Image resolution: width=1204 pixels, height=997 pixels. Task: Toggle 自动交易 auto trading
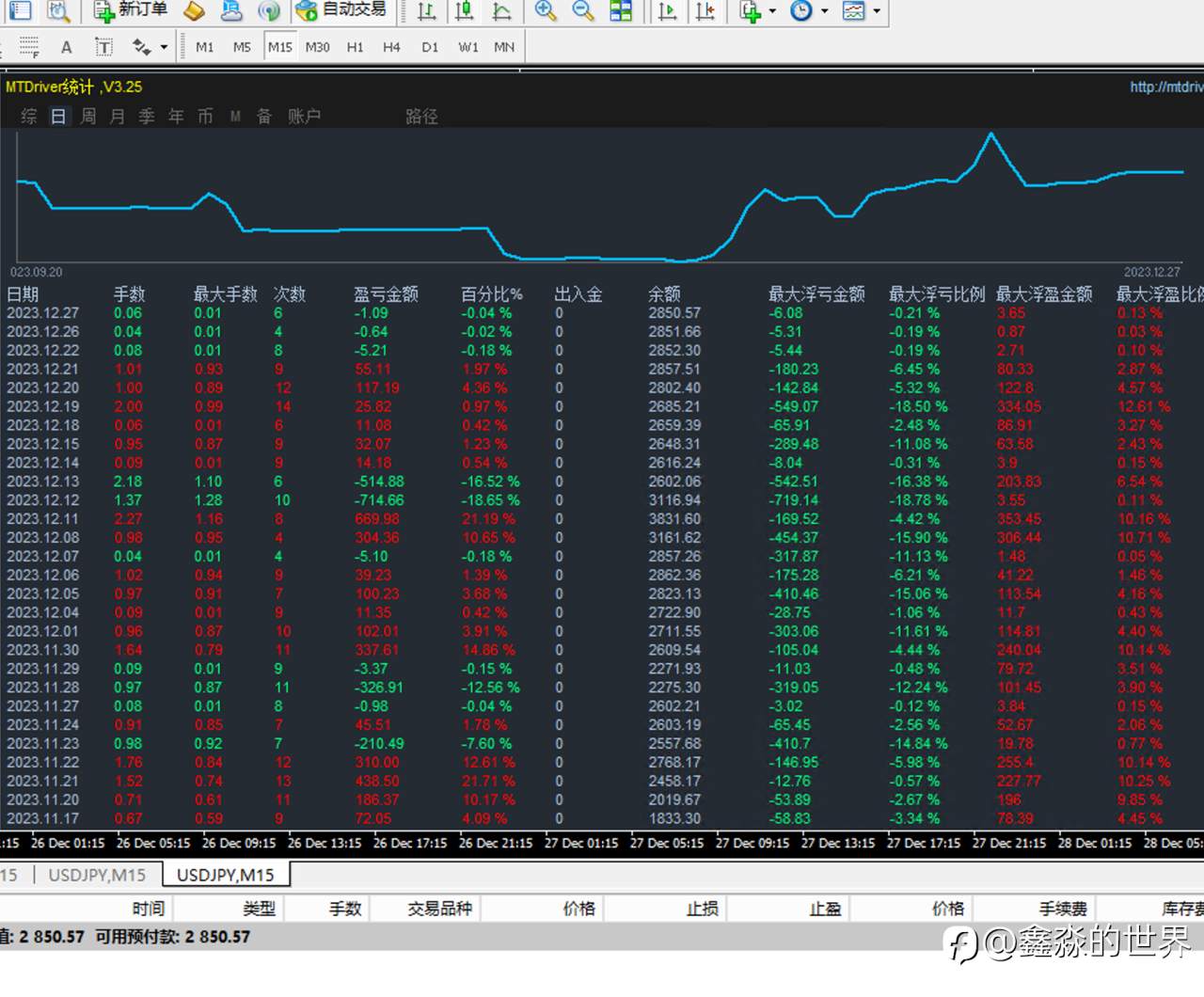click(341, 10)
